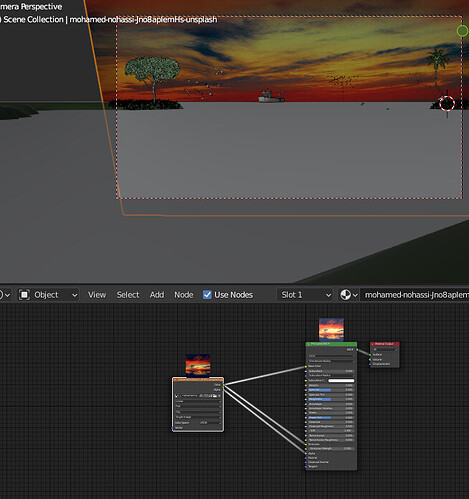The image size is (469, 499).
Task: Open the Add menu
Action: pos(157,295)
